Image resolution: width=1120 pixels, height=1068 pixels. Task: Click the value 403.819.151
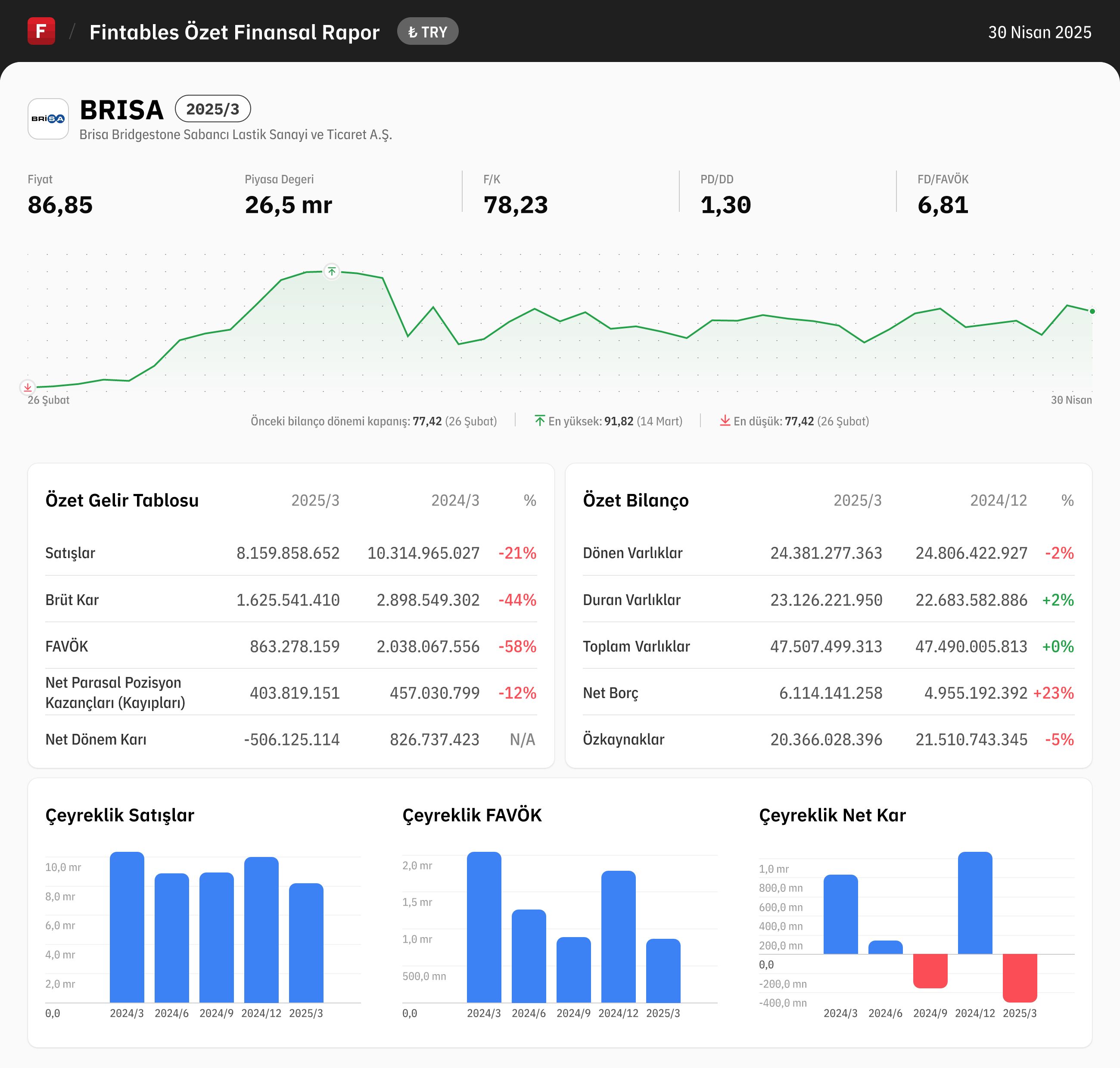point(295,693)
